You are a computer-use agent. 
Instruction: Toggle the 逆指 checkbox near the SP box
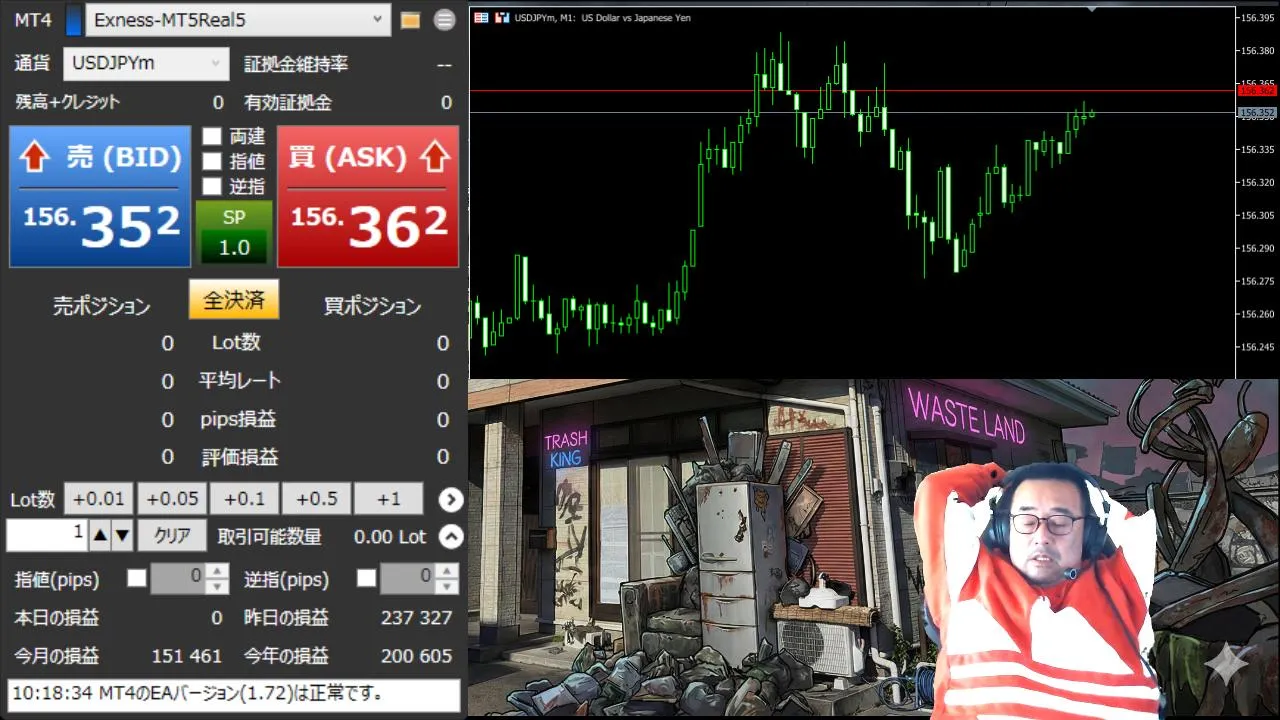tap(211, 186)
